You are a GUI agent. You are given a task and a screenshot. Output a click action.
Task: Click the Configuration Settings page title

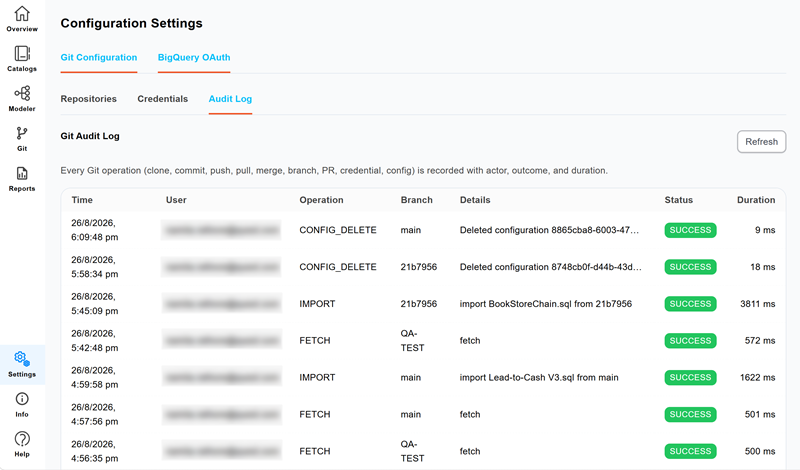point(132,23)
